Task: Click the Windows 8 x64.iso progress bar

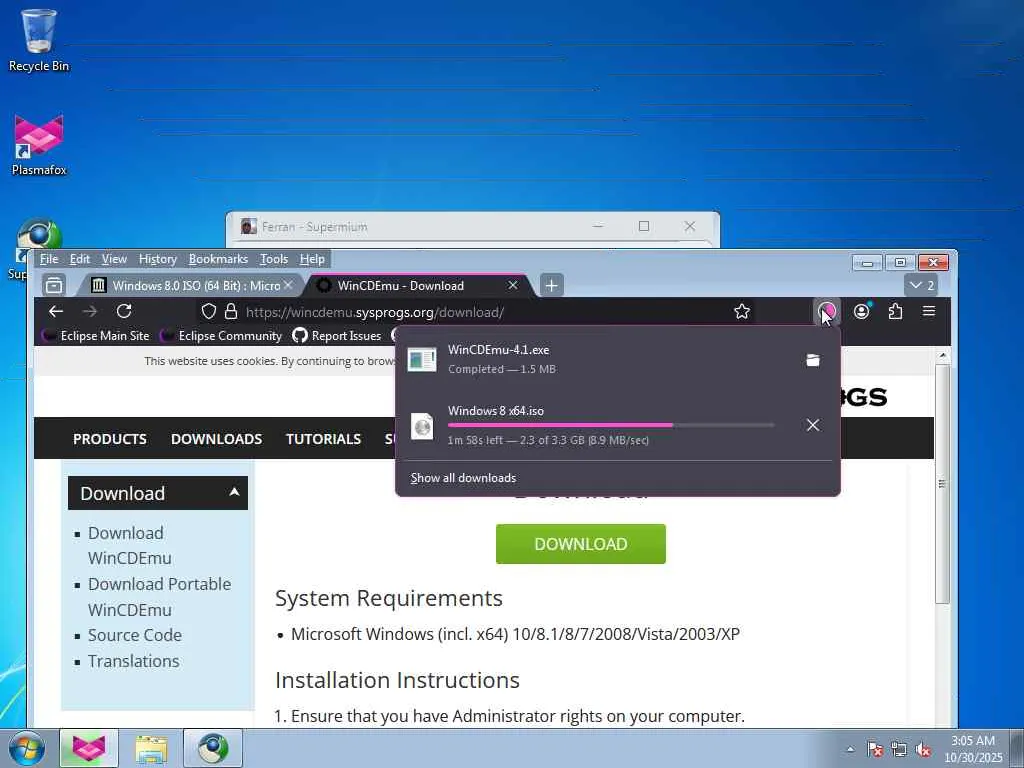Action: click(x=611, y=425)
